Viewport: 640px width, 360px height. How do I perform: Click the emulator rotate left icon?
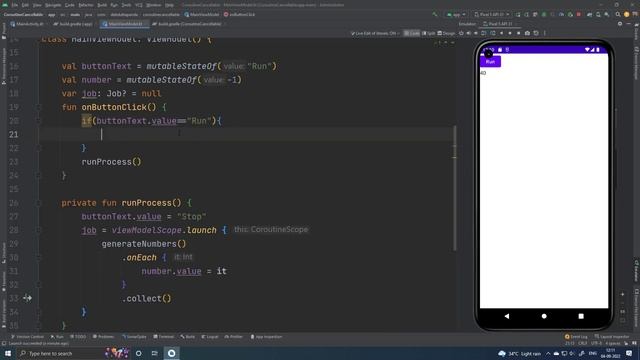coord(484,33)
